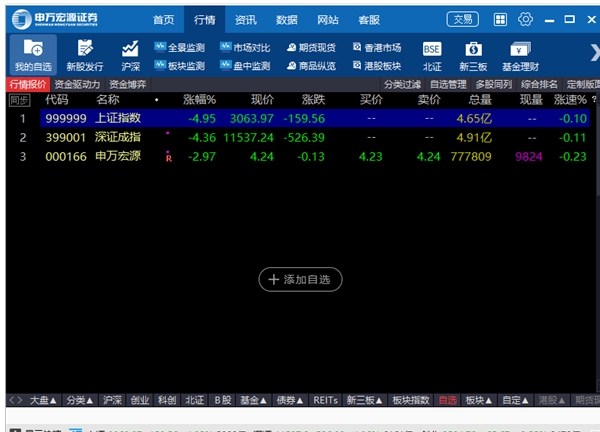Click the grid layout icon in title bar

coord(500,19)
